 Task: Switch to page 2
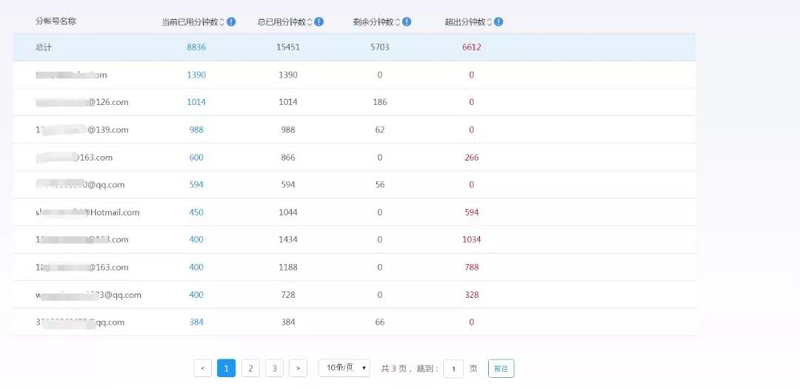click(251, 368)
